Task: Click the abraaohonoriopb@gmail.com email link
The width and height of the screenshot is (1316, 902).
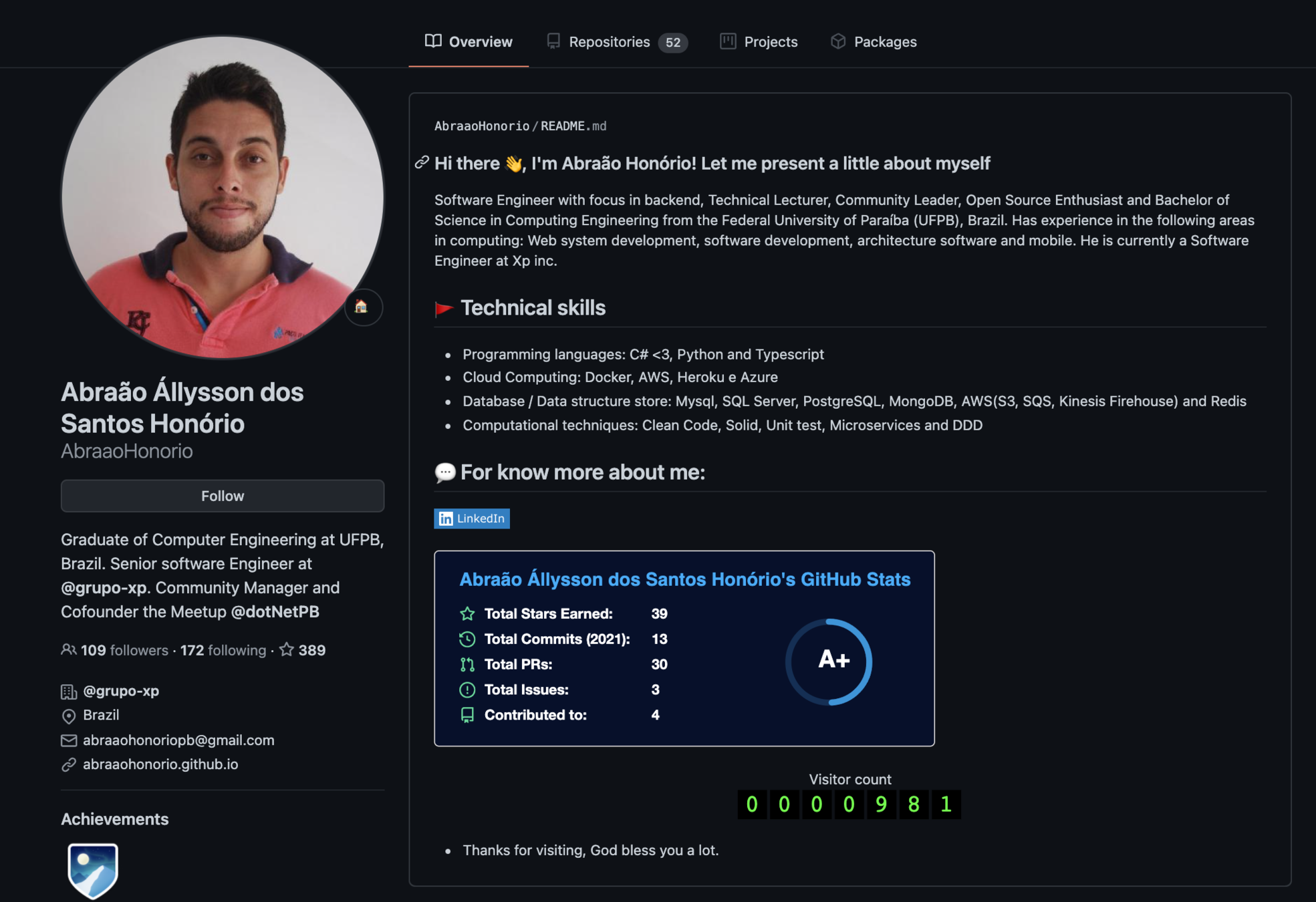Action: (178, 740)
